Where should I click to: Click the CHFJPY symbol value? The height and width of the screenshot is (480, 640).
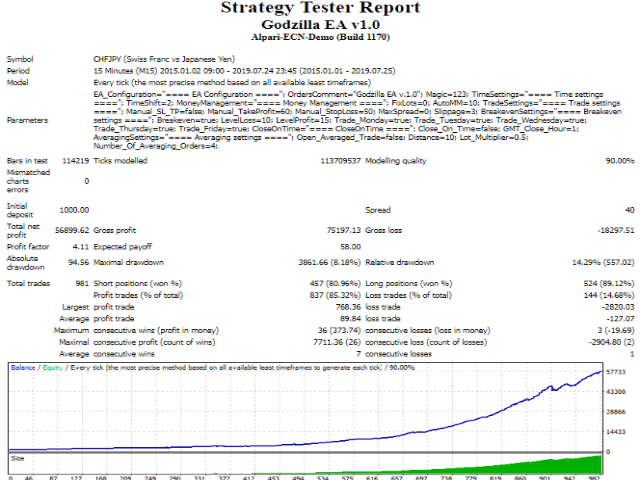pos(164,59)
